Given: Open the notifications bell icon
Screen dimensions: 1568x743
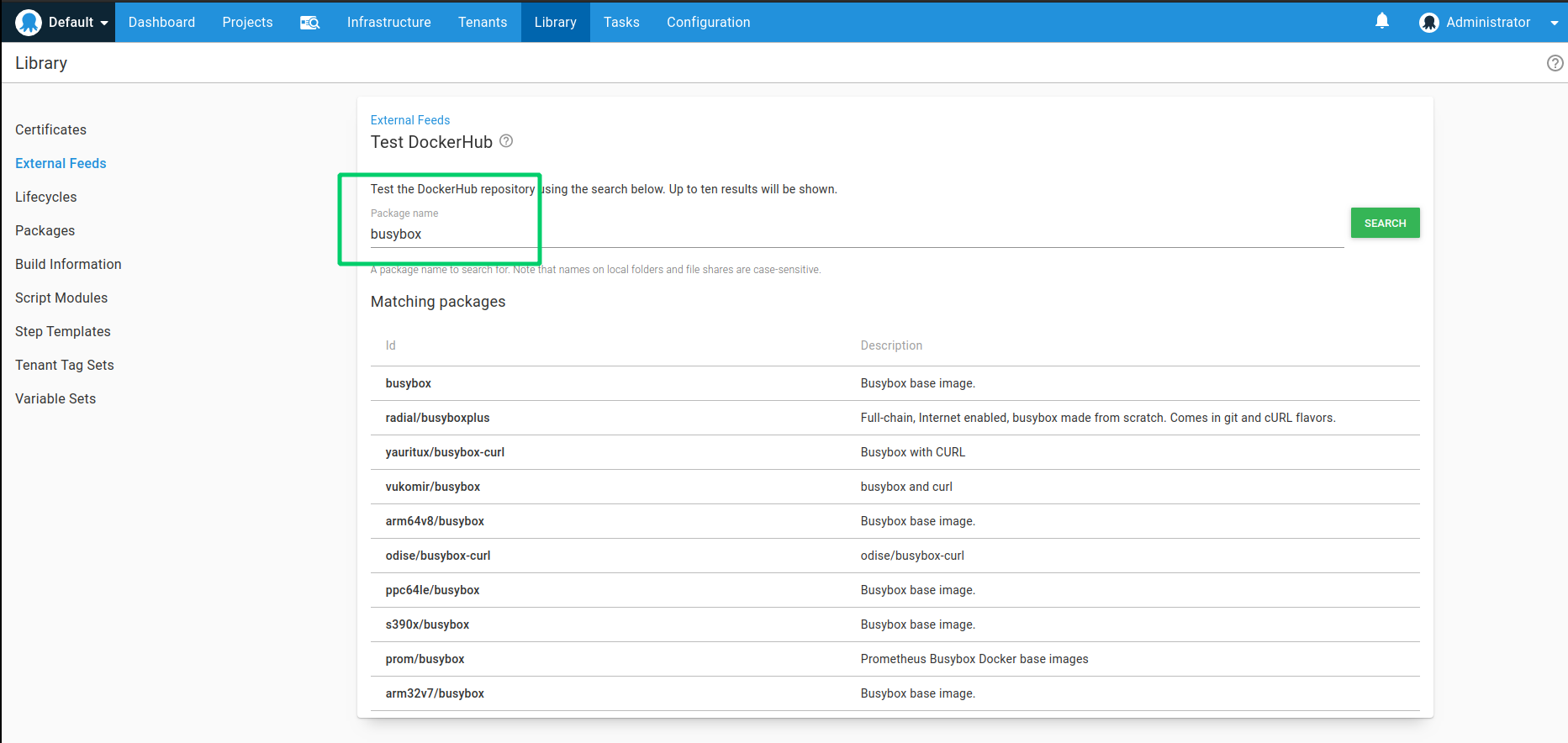Looking at the screenshot, I should 1381,22.
